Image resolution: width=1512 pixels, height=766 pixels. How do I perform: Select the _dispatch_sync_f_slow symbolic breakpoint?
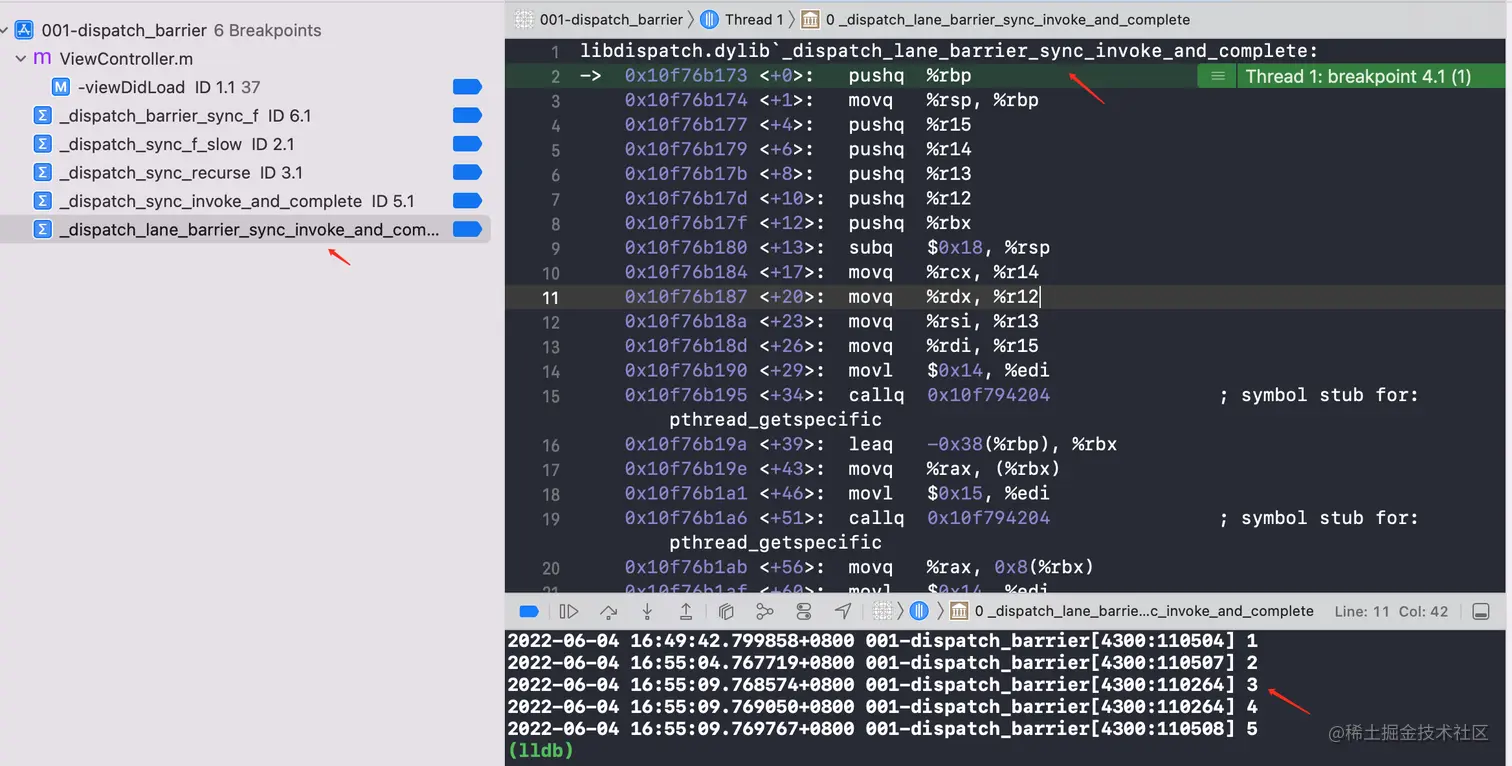point(245,144)
